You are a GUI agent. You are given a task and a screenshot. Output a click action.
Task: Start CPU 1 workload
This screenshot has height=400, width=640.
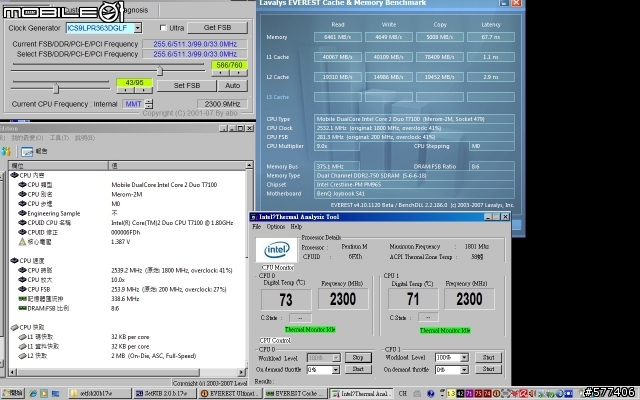(489, 358)
